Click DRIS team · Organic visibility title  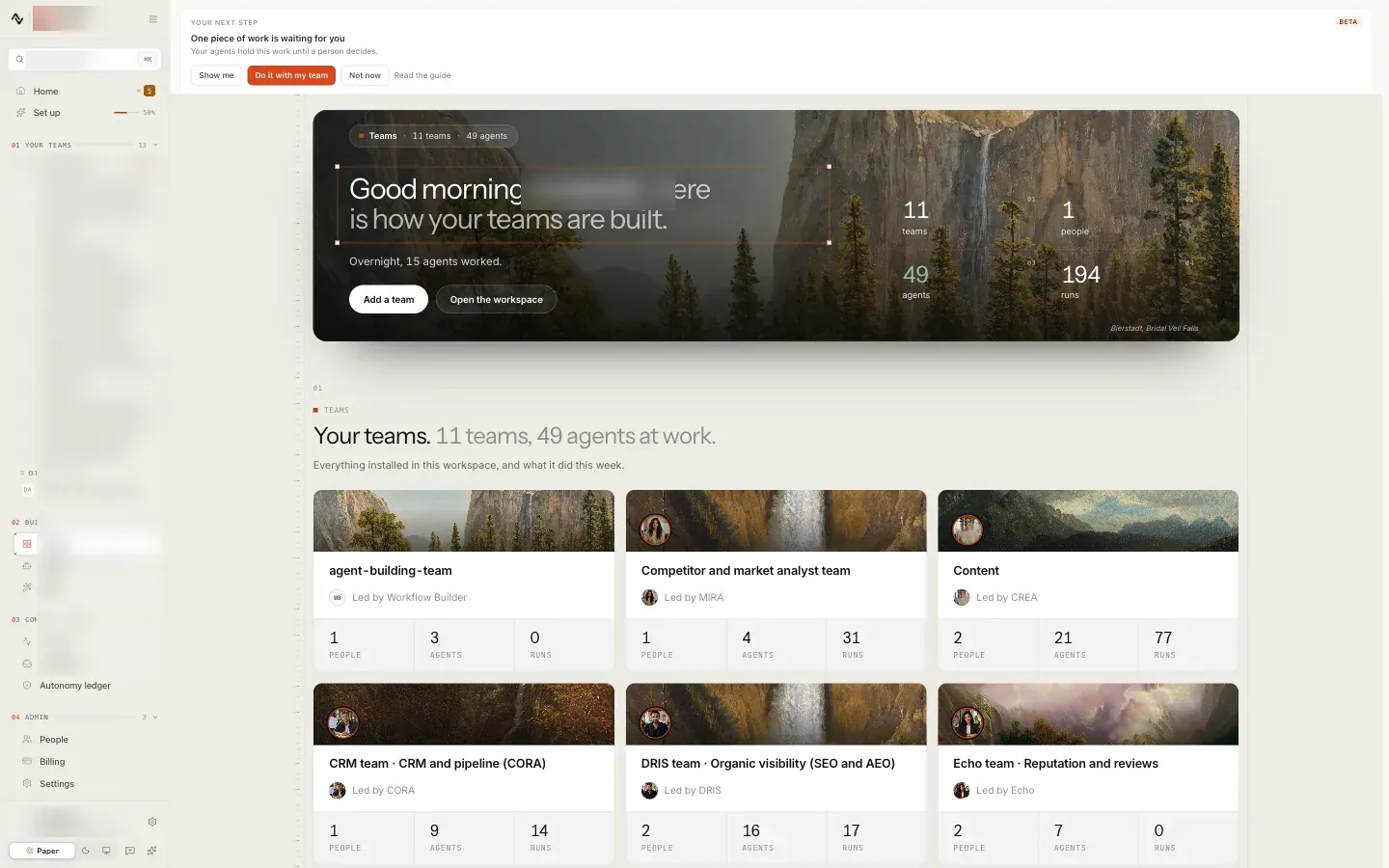click(x=768, y=764)
